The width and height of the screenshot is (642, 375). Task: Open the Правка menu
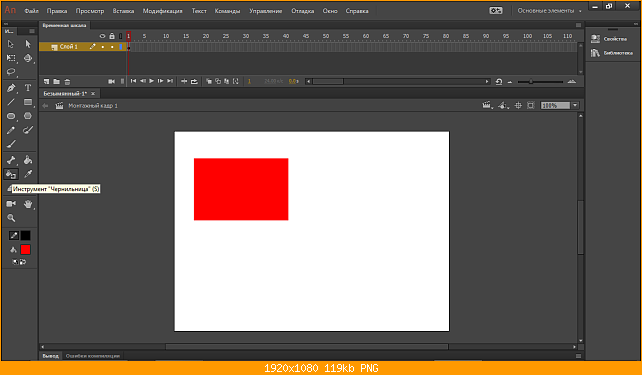(57, 11)
